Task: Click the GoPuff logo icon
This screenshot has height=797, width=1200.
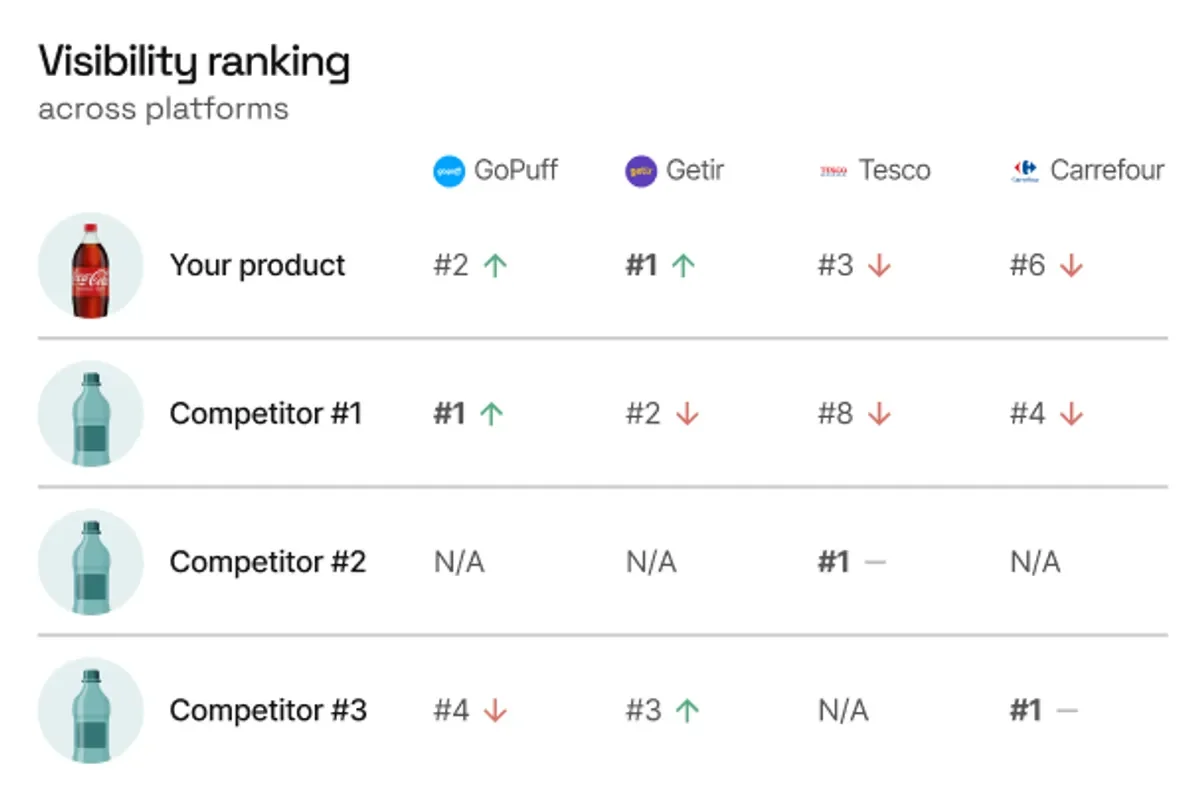Action: 449,172
